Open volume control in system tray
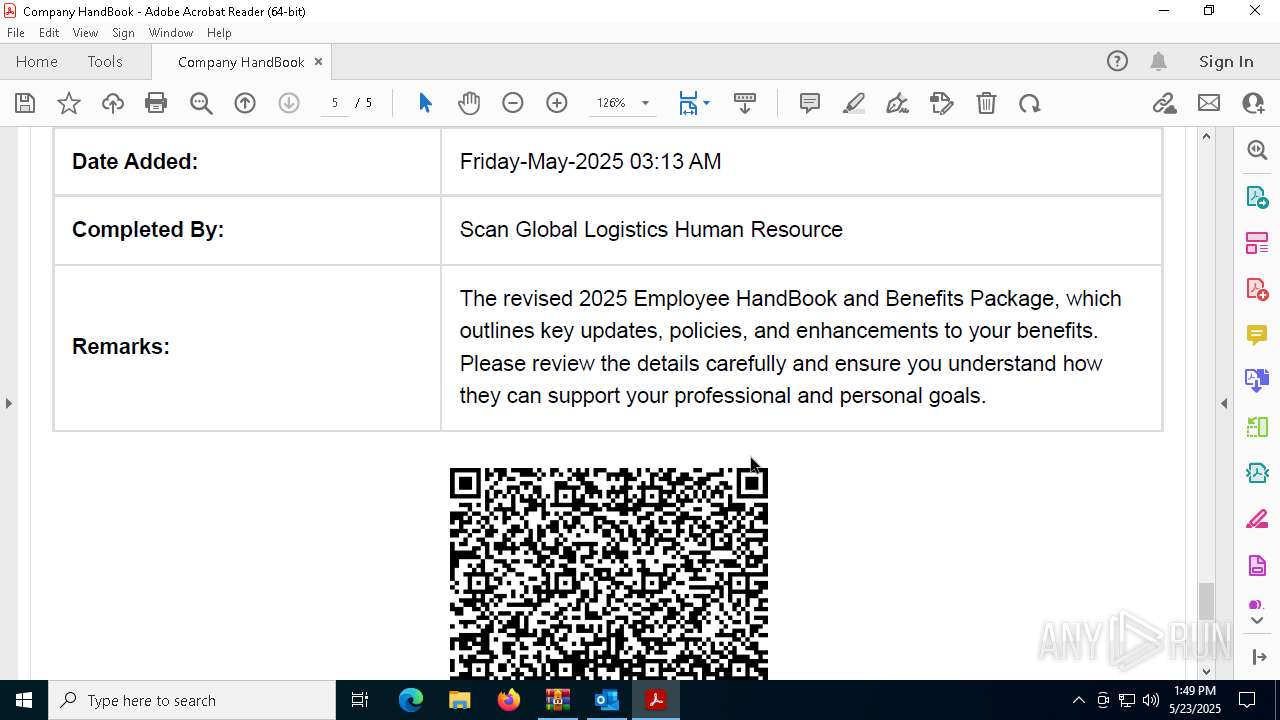 (1151, 700)
